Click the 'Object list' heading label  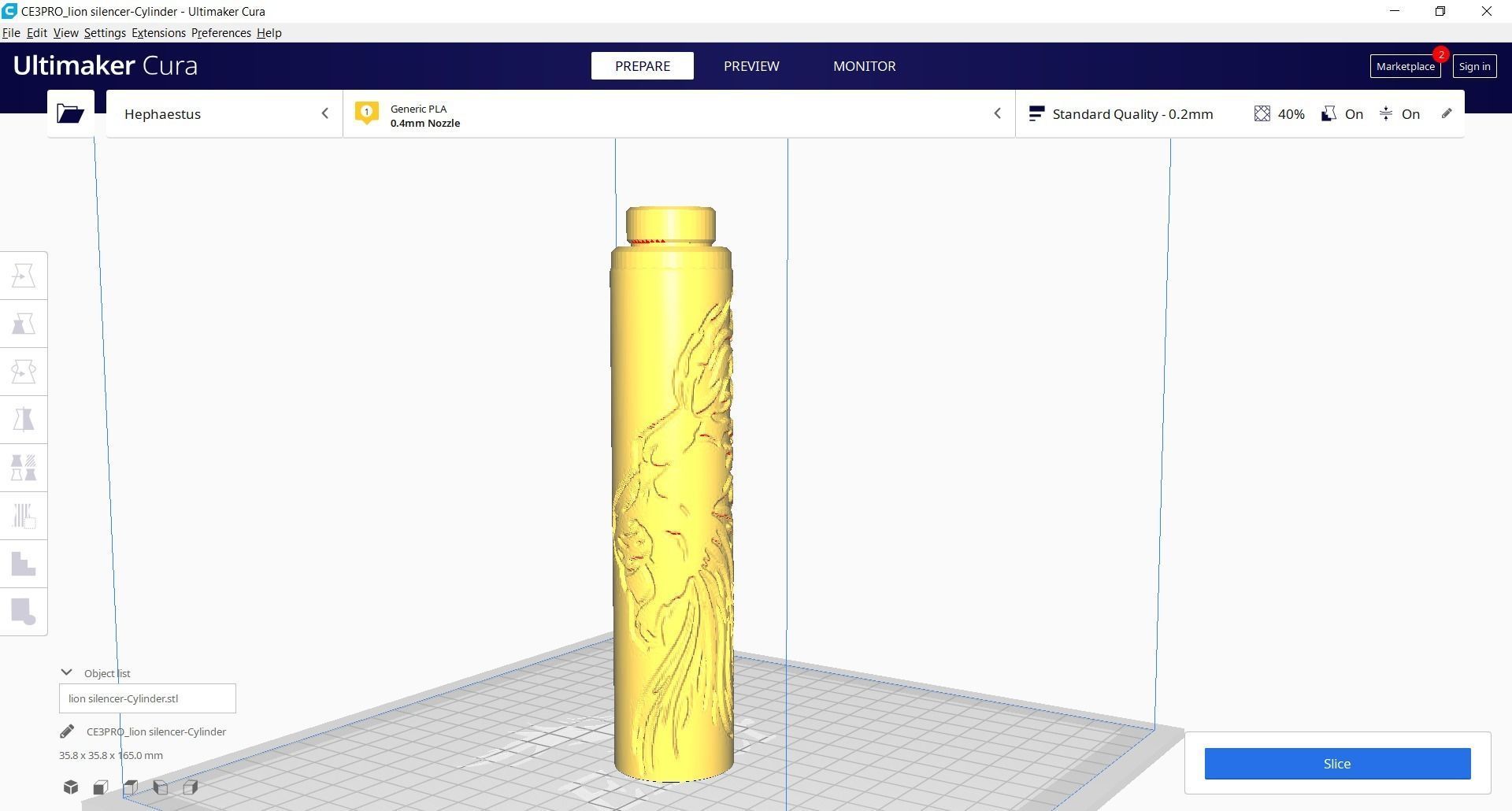click(x=107, y=673)
